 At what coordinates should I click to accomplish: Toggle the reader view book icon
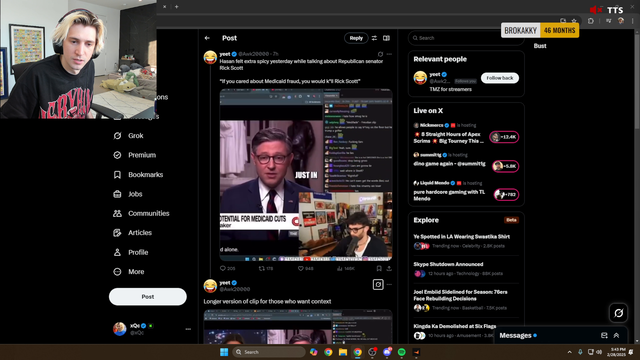386,38
